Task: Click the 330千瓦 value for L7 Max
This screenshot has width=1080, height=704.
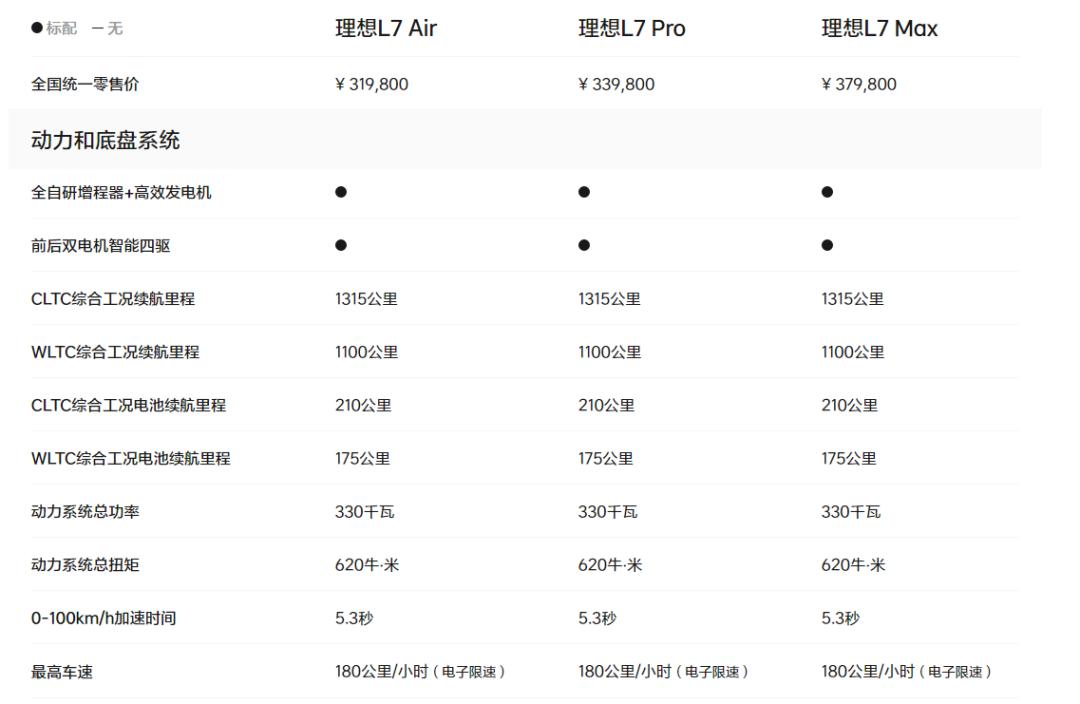Action: (x=851, y=512)
